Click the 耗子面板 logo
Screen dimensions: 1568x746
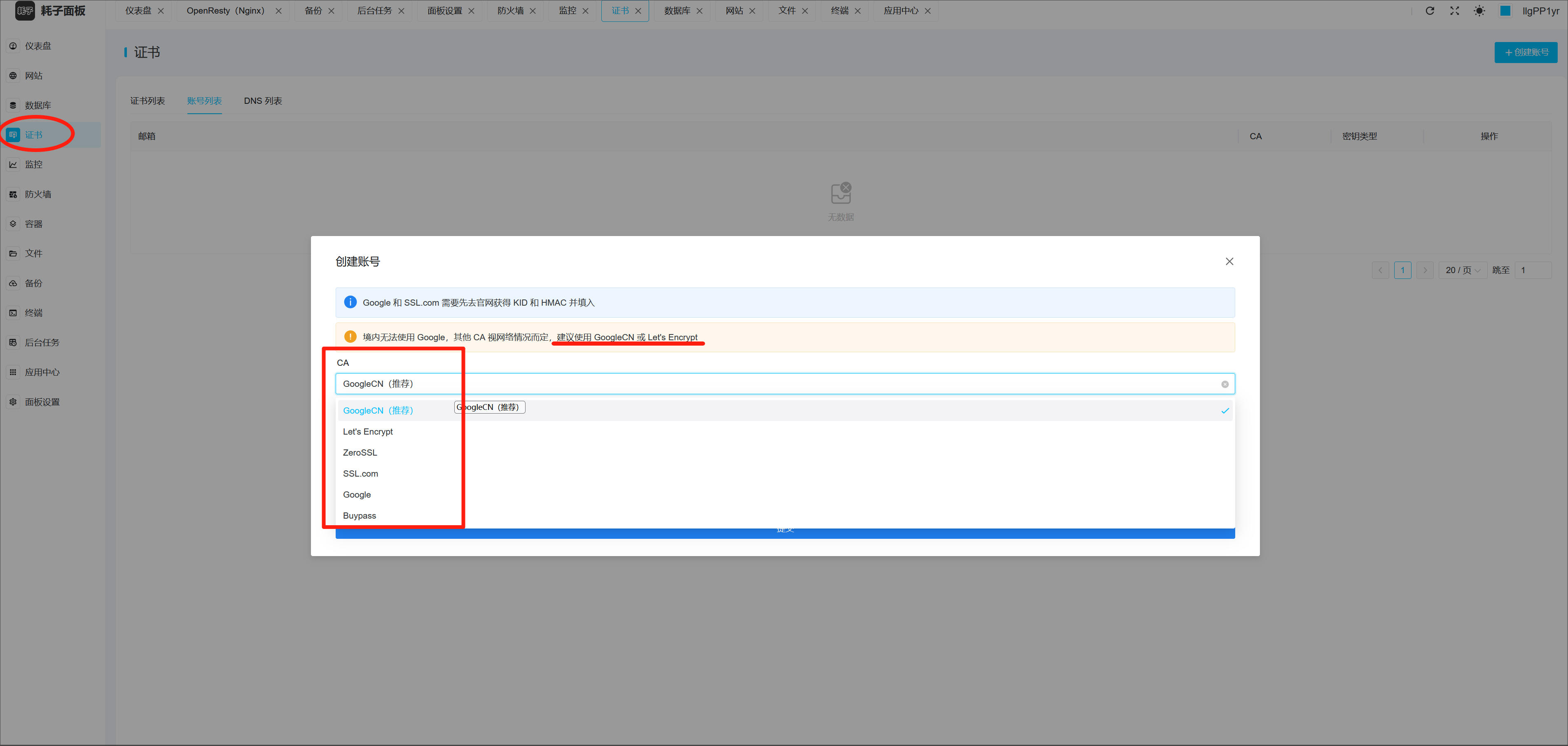point(51,11)
